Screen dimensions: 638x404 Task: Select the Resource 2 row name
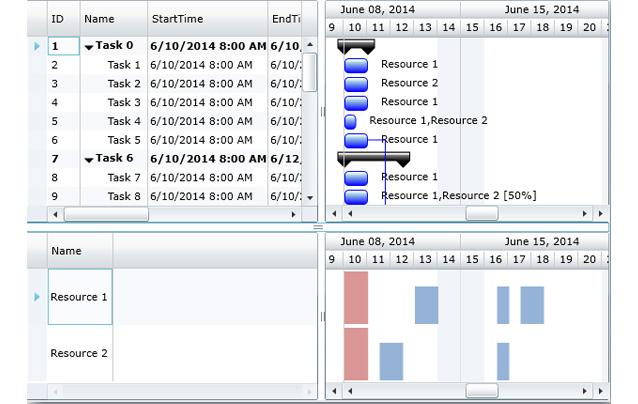(x=79, y=353)
